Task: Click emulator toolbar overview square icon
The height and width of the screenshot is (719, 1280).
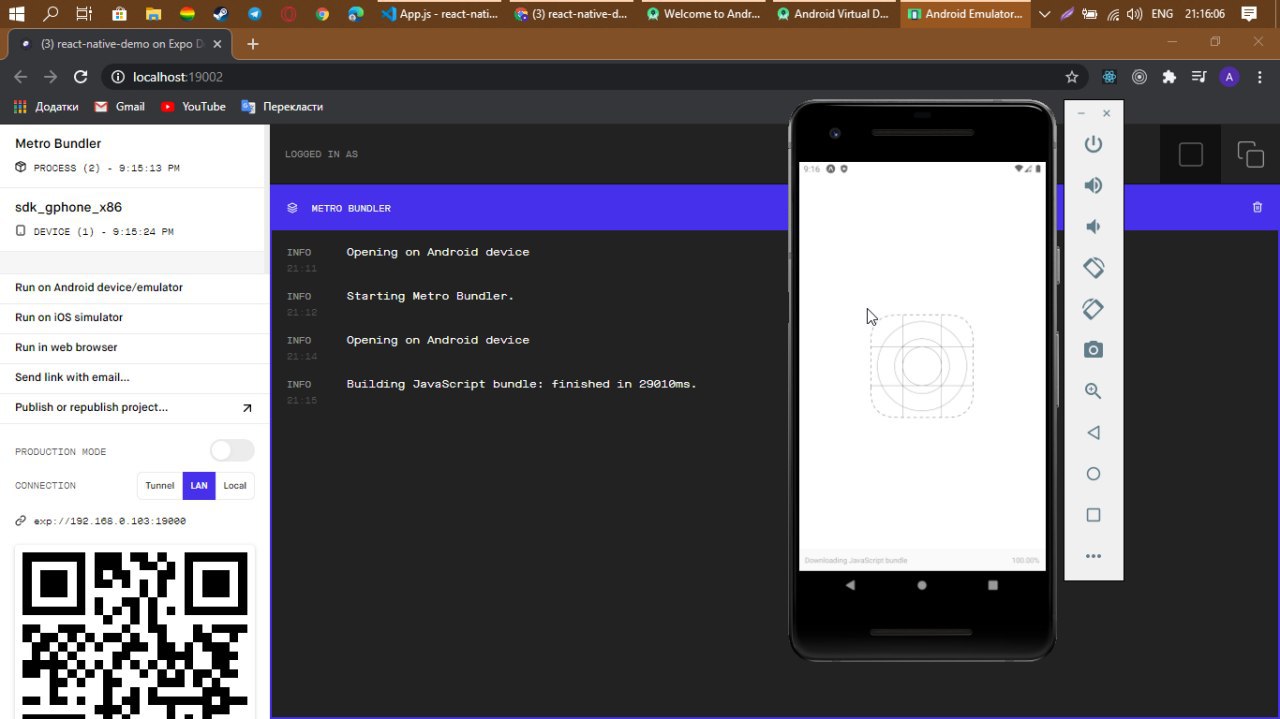Action: point(1093,515)
